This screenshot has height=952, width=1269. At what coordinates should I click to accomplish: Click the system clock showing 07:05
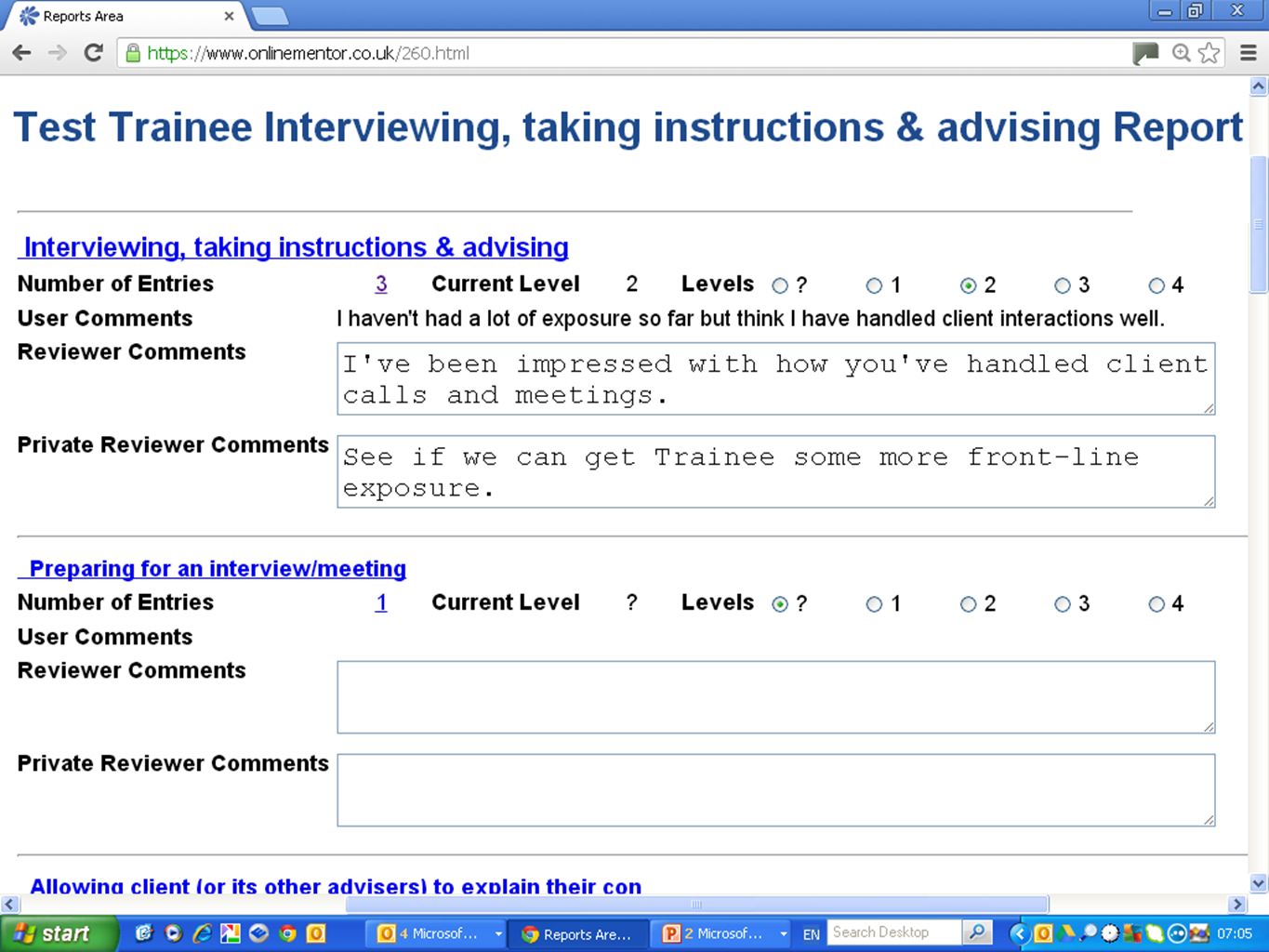1235,933
